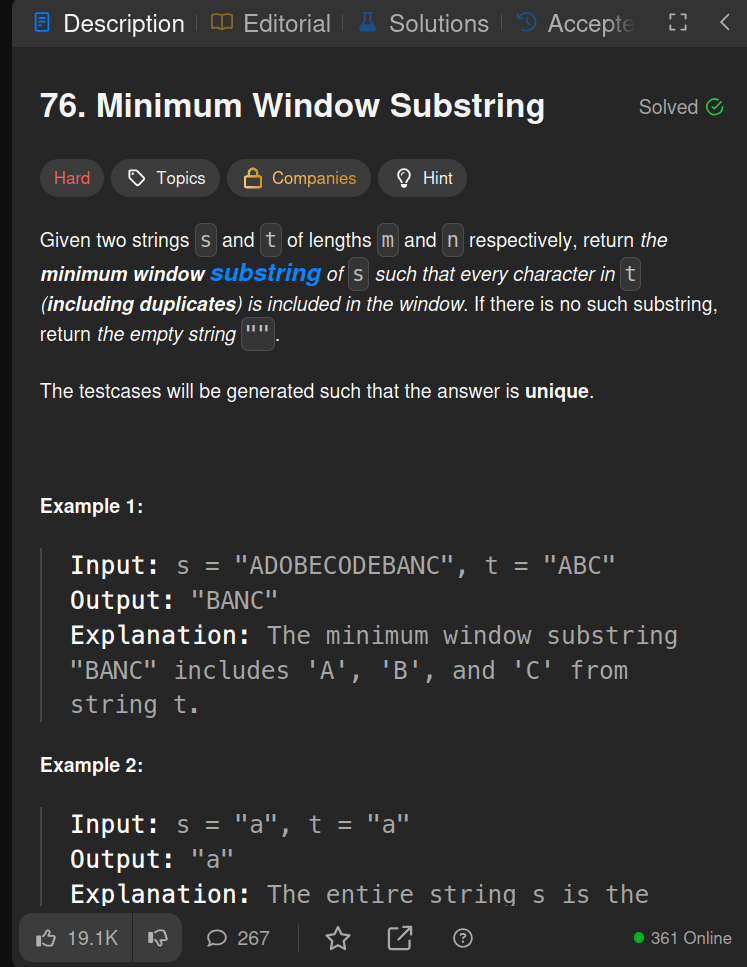
Task: Open the Accepted submissions tab
Action: click(576, 23)
